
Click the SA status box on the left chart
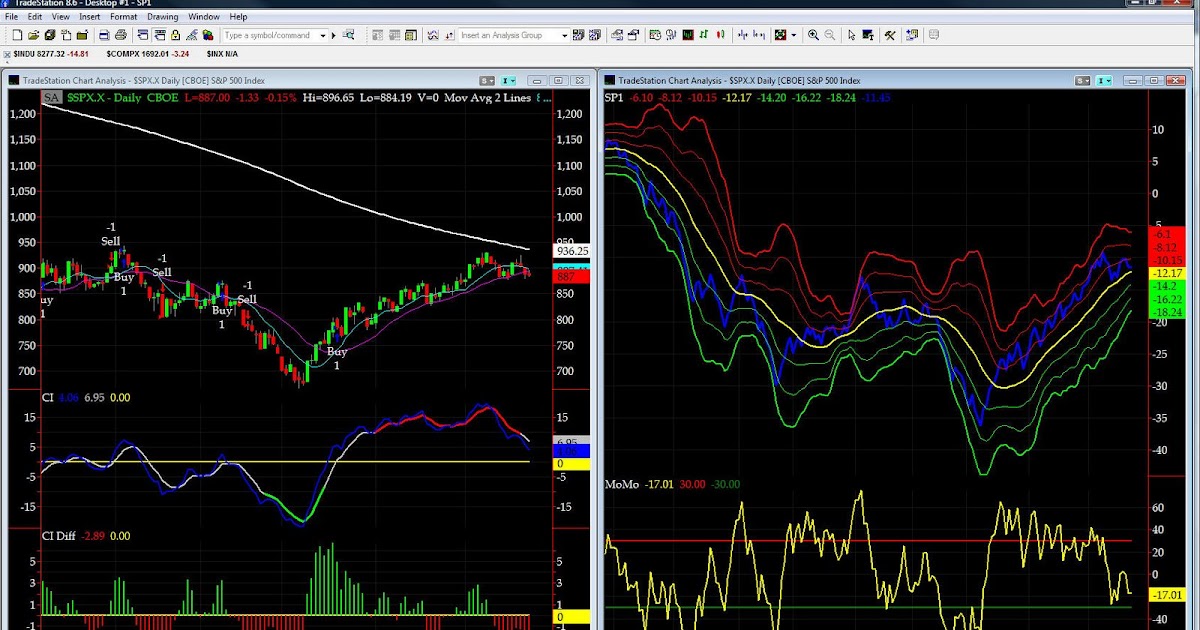click(52, 98)
